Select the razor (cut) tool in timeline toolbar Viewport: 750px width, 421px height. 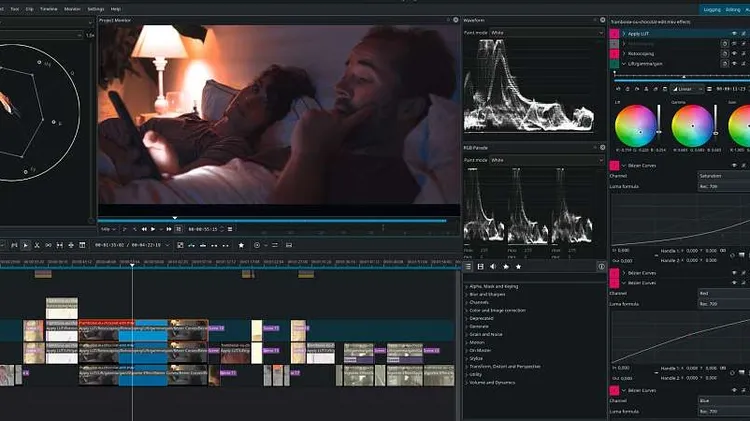(x=38, y=245)
